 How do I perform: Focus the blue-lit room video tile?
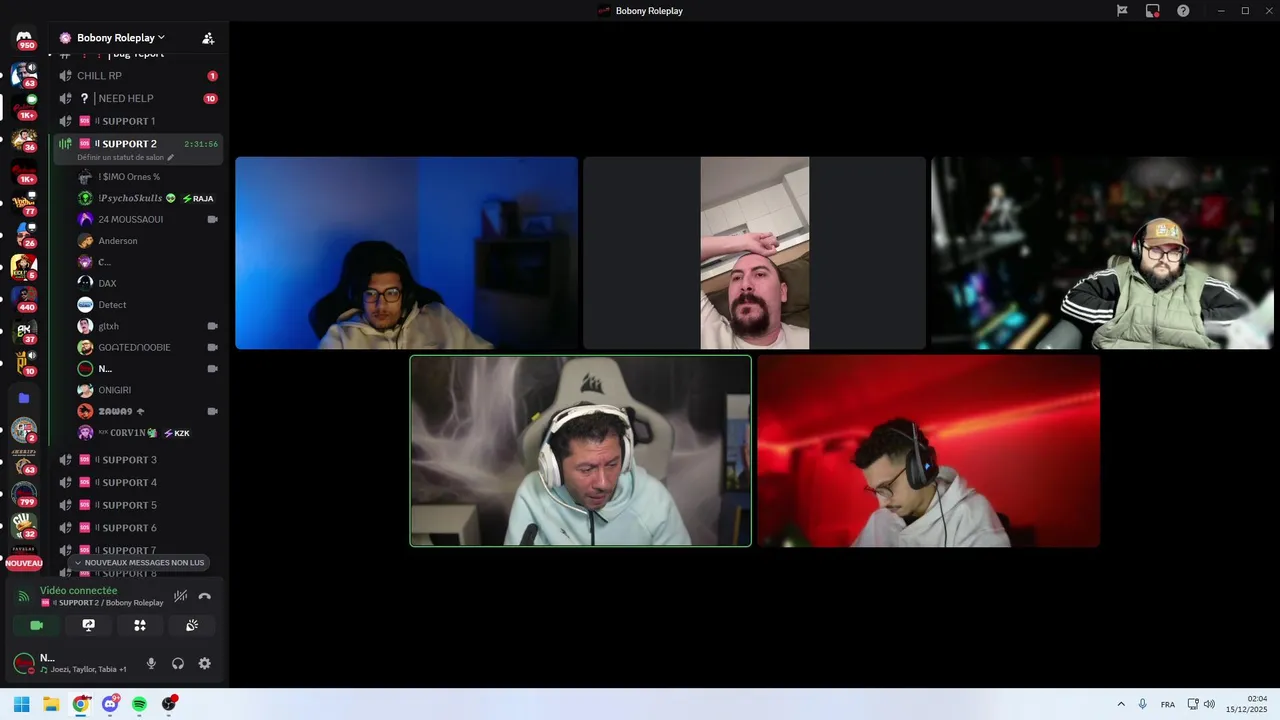coord(406,253)
